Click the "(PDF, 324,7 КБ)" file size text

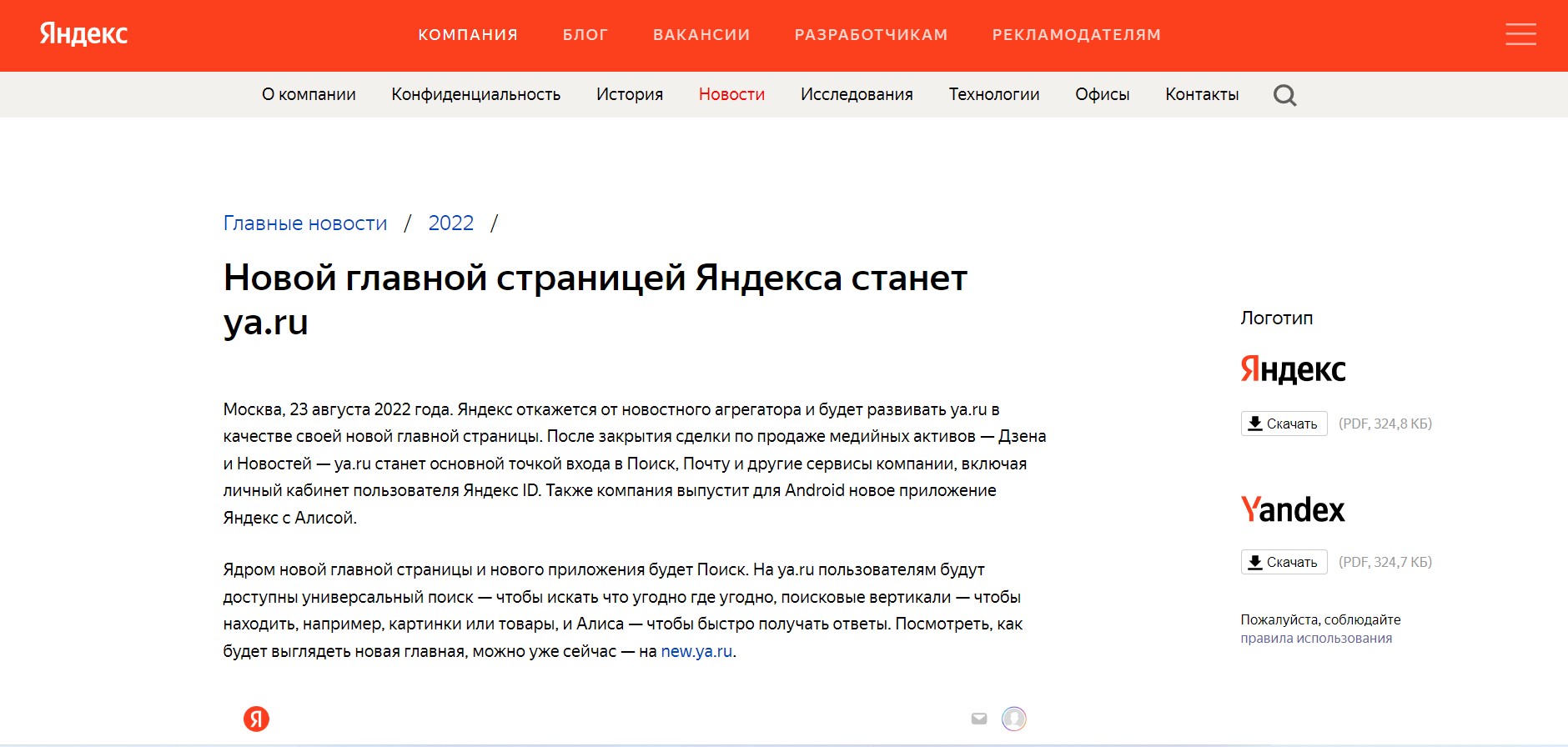coord(1385,562)
